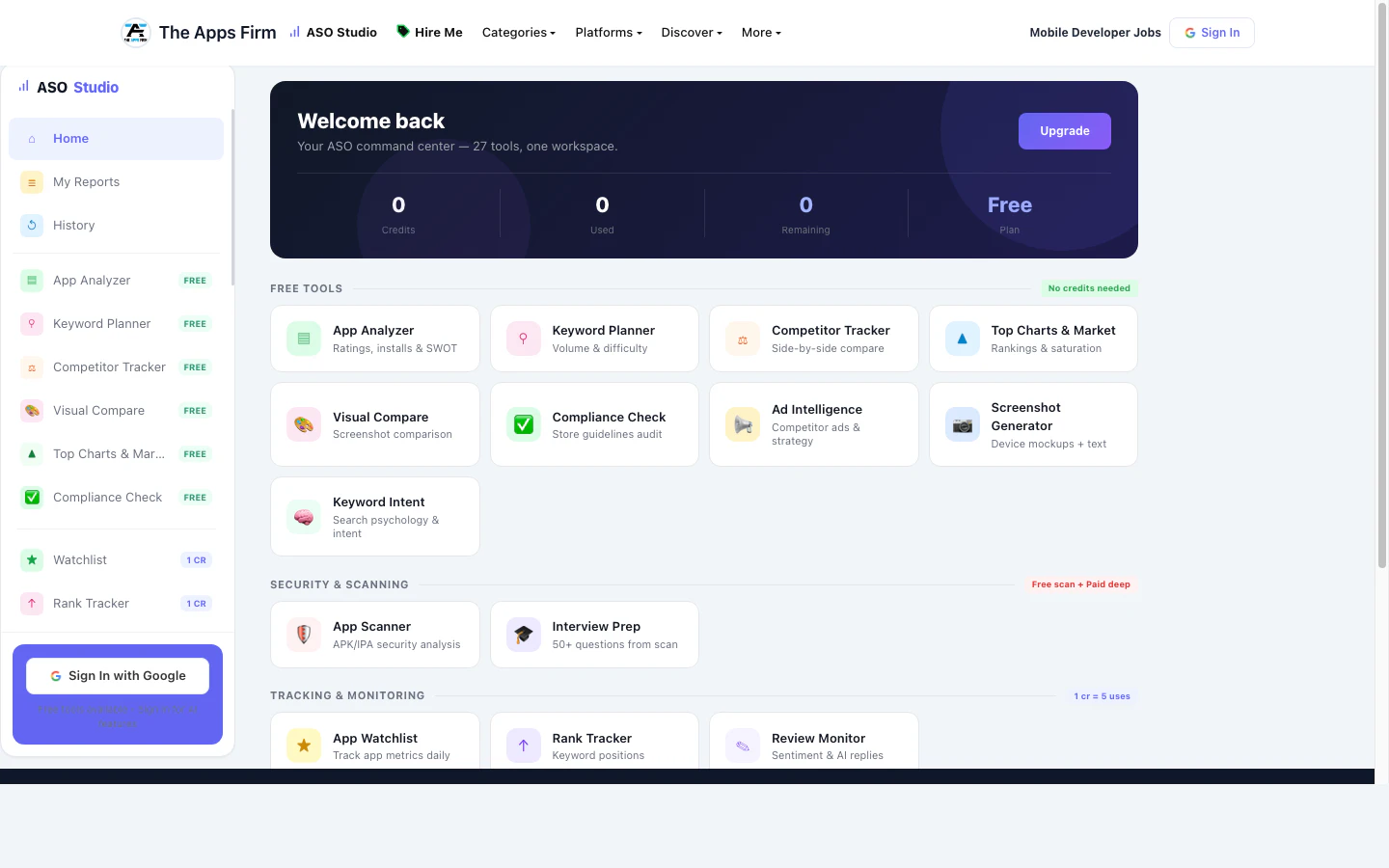
Task: Open Mobile Developer Jobs link
Action: [1095, 33]
